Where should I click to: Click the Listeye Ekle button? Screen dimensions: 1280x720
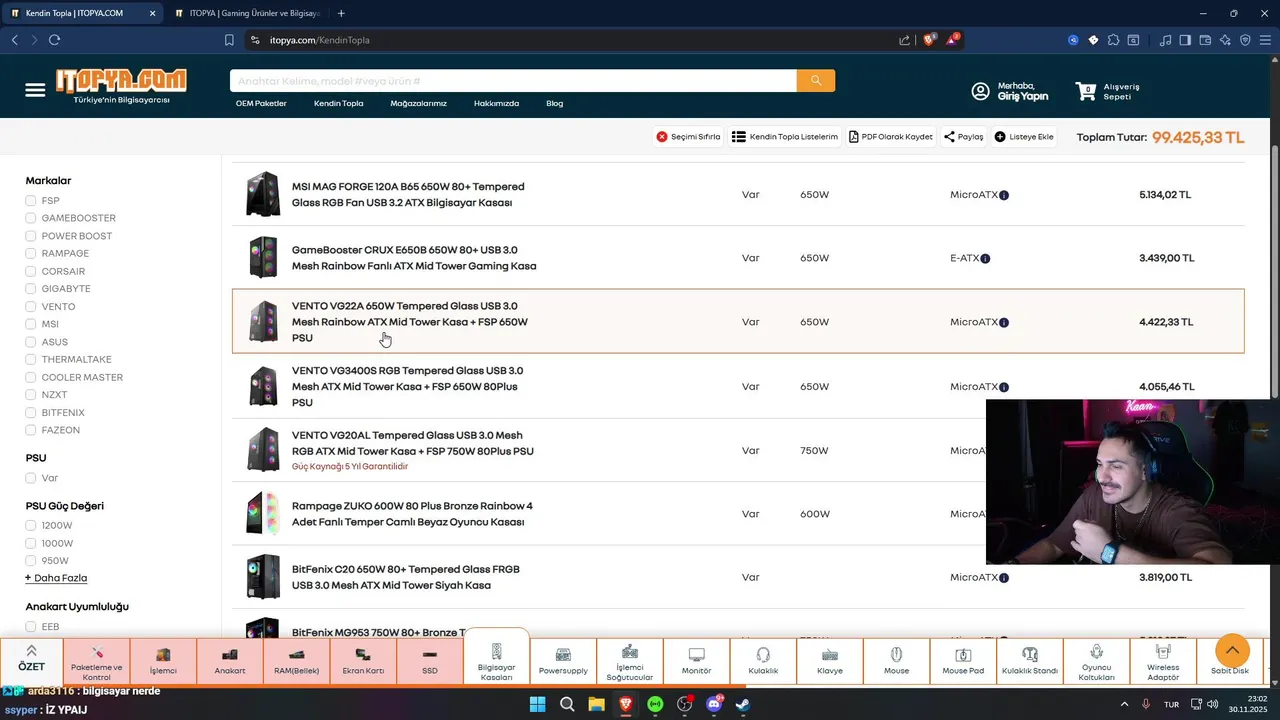coord(1024,137)
